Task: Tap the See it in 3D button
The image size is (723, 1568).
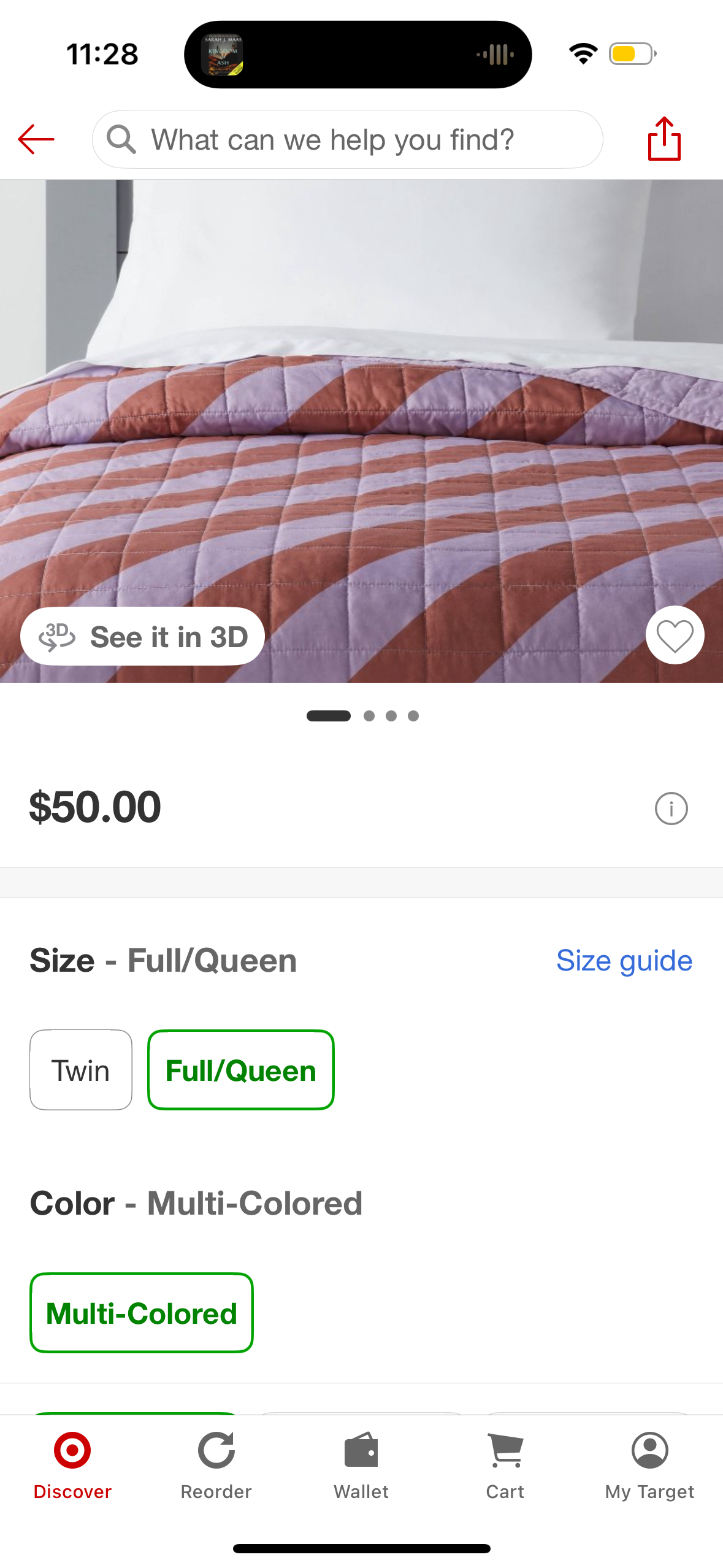Action: [x=143, y=636]
